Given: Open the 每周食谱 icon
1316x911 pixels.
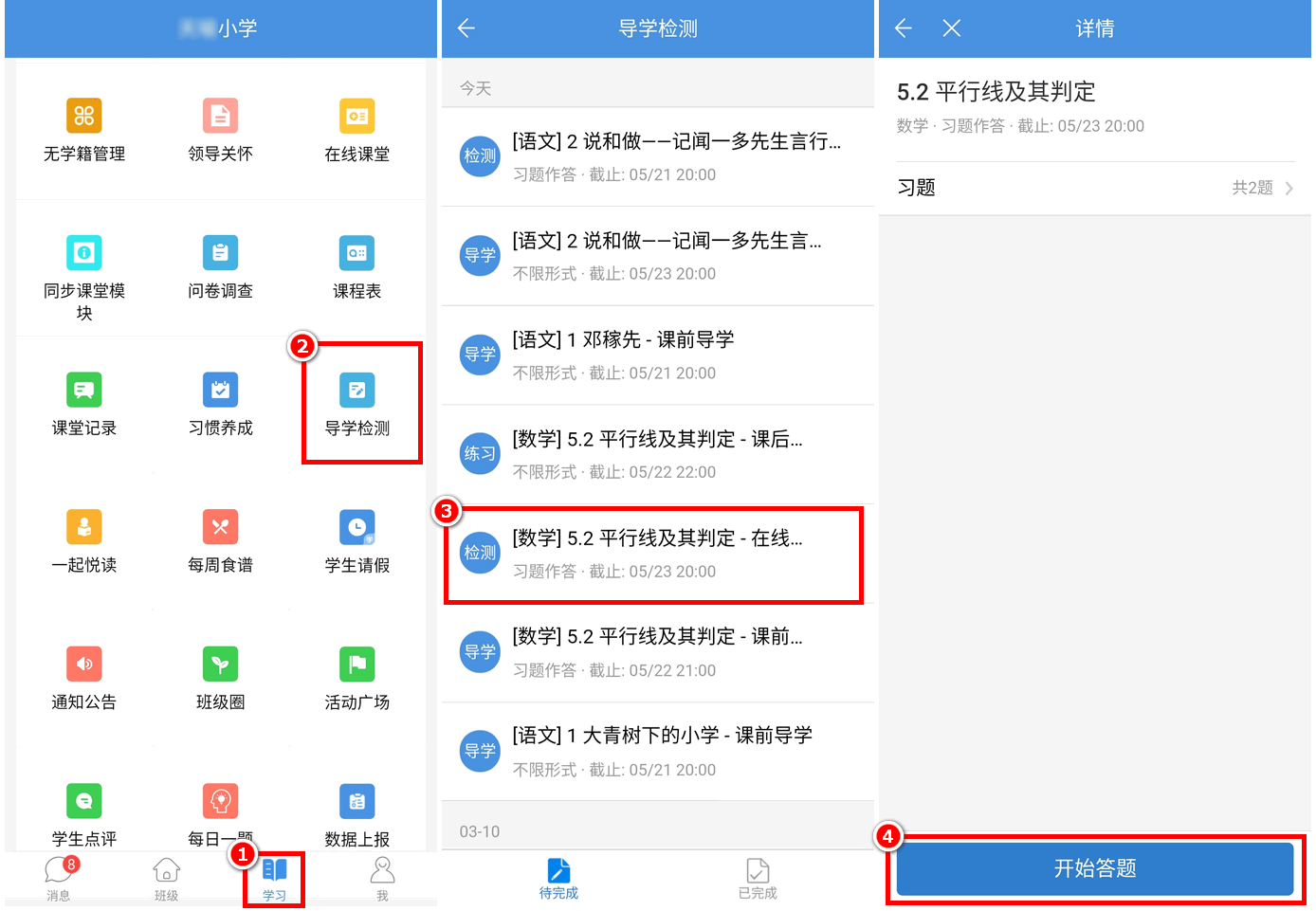Looking at the screenshot, I should pos(220,528).
